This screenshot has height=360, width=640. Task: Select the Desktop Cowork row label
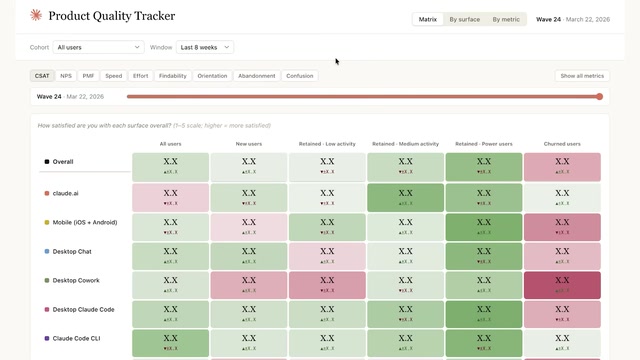pyautogui.click(x=76, y=280)
